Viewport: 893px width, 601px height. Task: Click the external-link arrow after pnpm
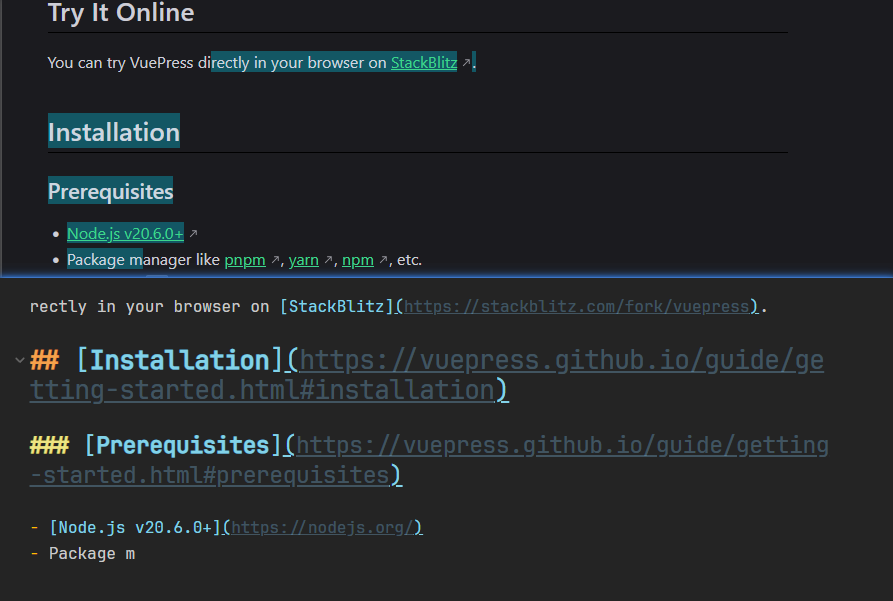pos(275,260)
